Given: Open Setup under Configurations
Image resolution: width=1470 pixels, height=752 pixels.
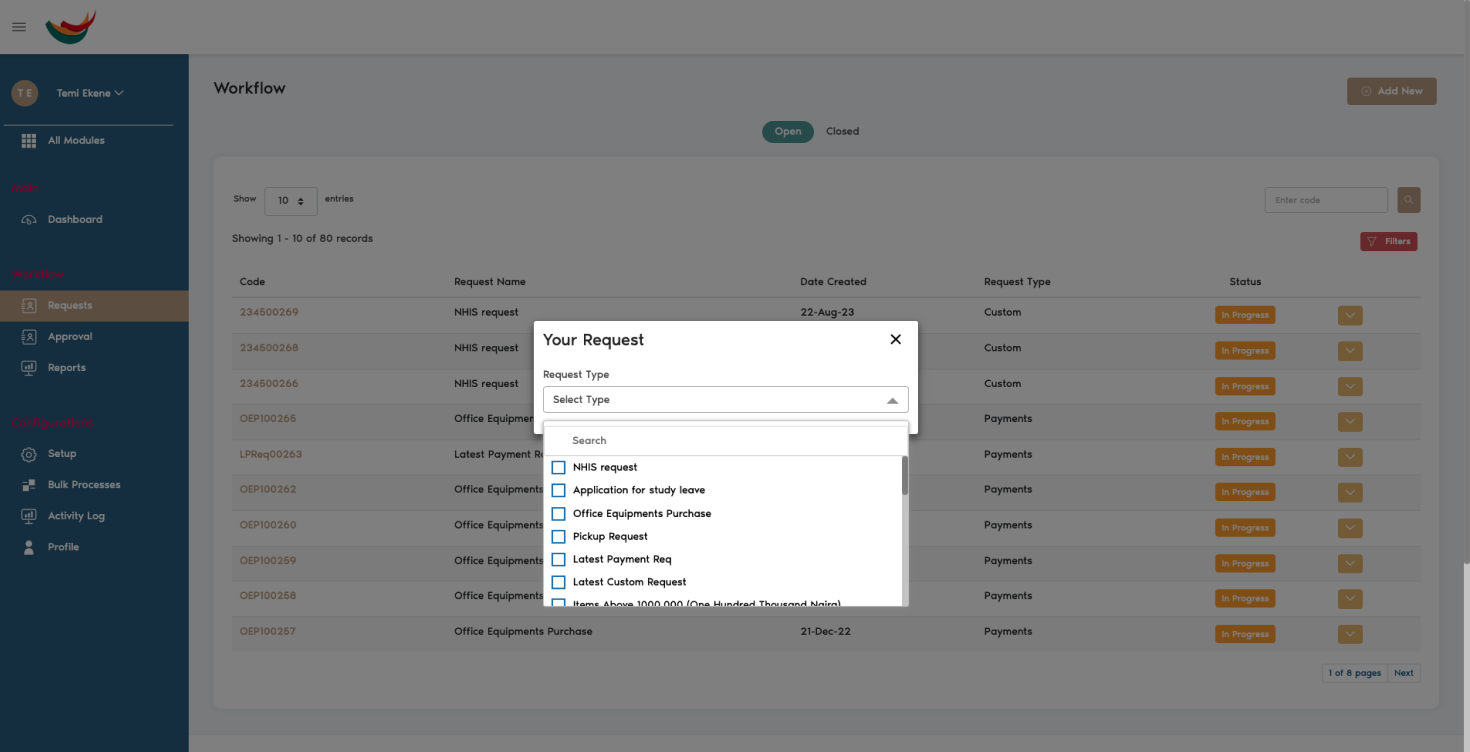Looking at the screenshot, I should click(62, 454).
